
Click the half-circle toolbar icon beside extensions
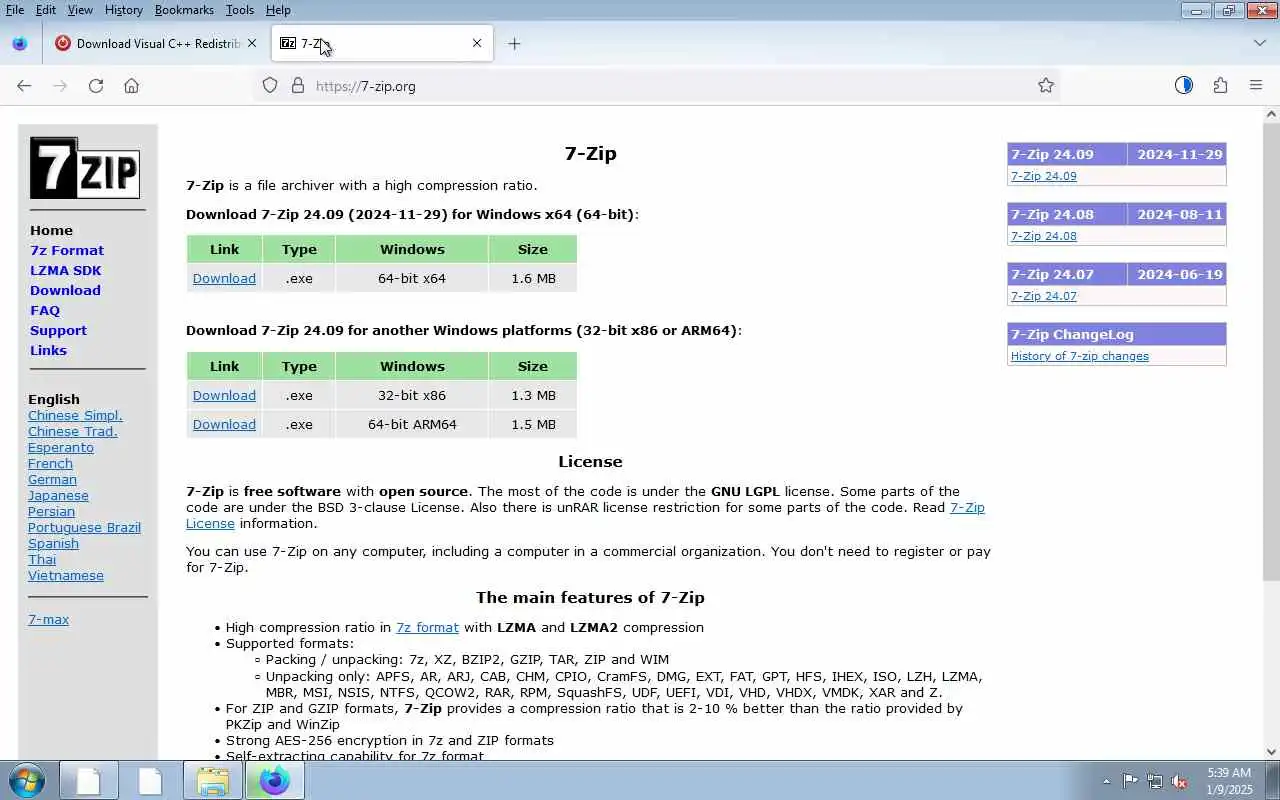pos(1184,86)
